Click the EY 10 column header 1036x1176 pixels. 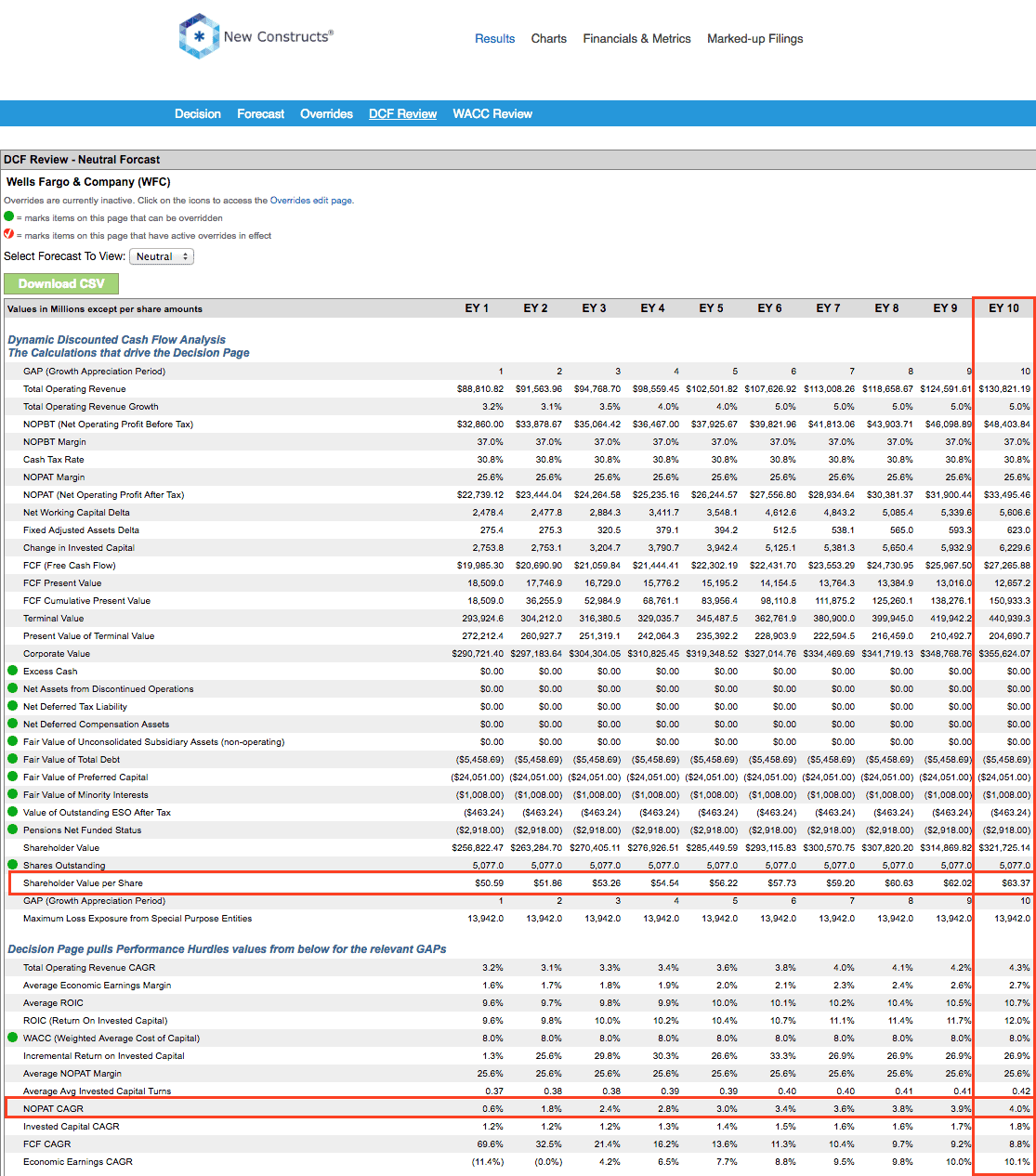coord(1003,308)
